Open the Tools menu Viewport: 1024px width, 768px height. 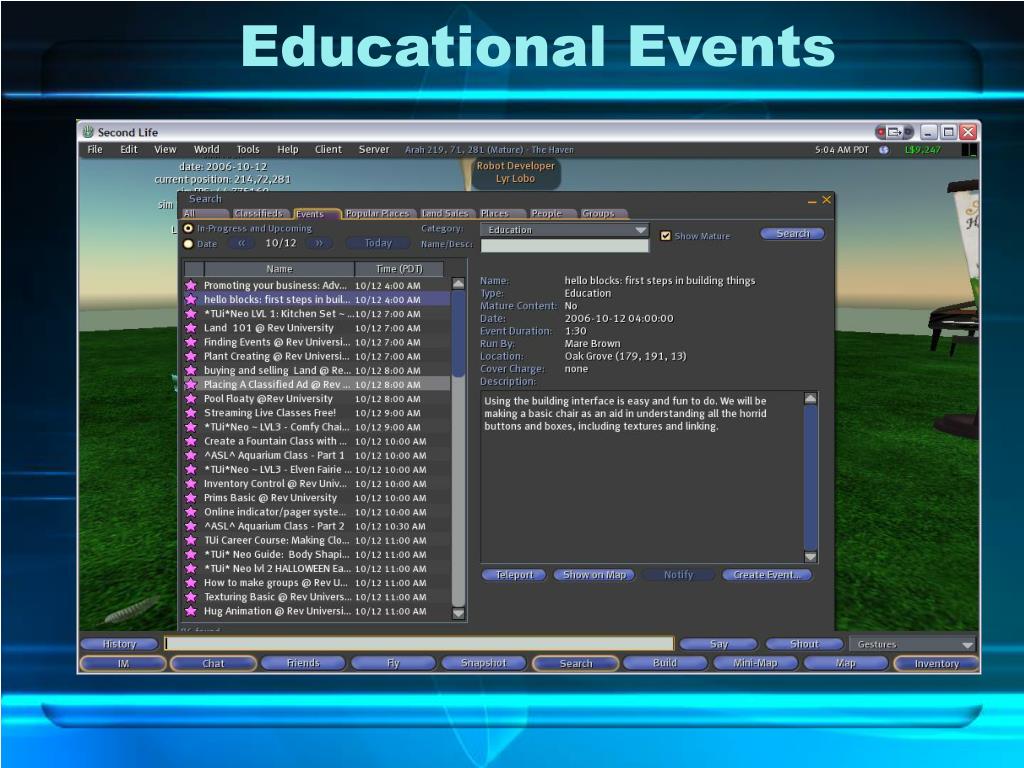point(248,150)
